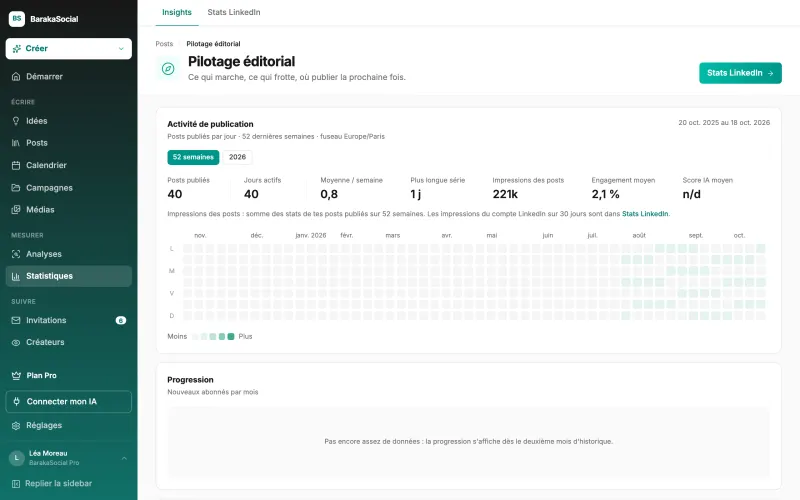This screenshot has height=500, width=800.
Task: Click the gear icon beside Réglages
Action: pyautogui.click(x=16, y=426)
